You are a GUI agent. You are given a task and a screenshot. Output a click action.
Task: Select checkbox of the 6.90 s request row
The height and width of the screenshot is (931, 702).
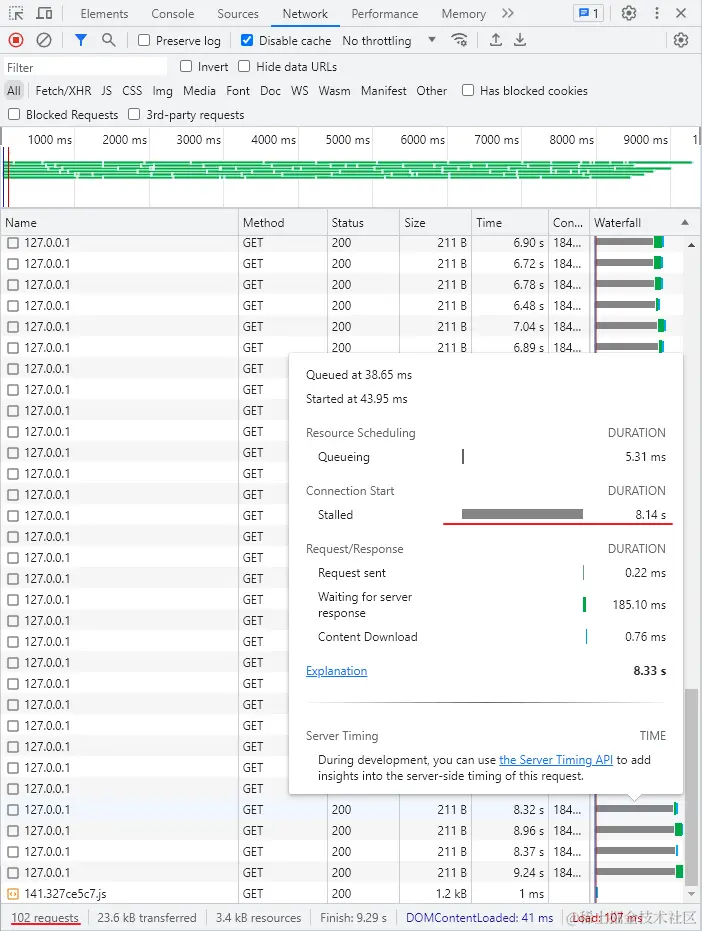pos(13,243)
